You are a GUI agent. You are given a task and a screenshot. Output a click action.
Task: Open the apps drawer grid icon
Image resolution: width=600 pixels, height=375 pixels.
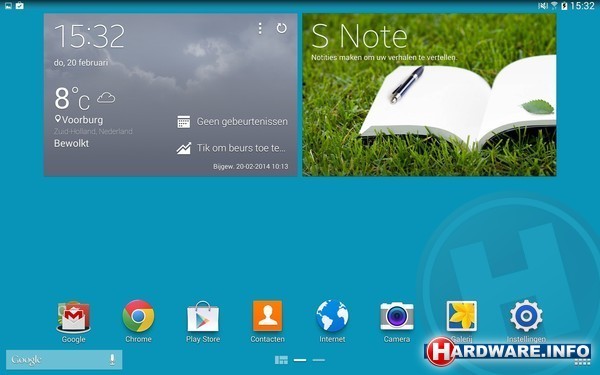click(x=582, y=362)
